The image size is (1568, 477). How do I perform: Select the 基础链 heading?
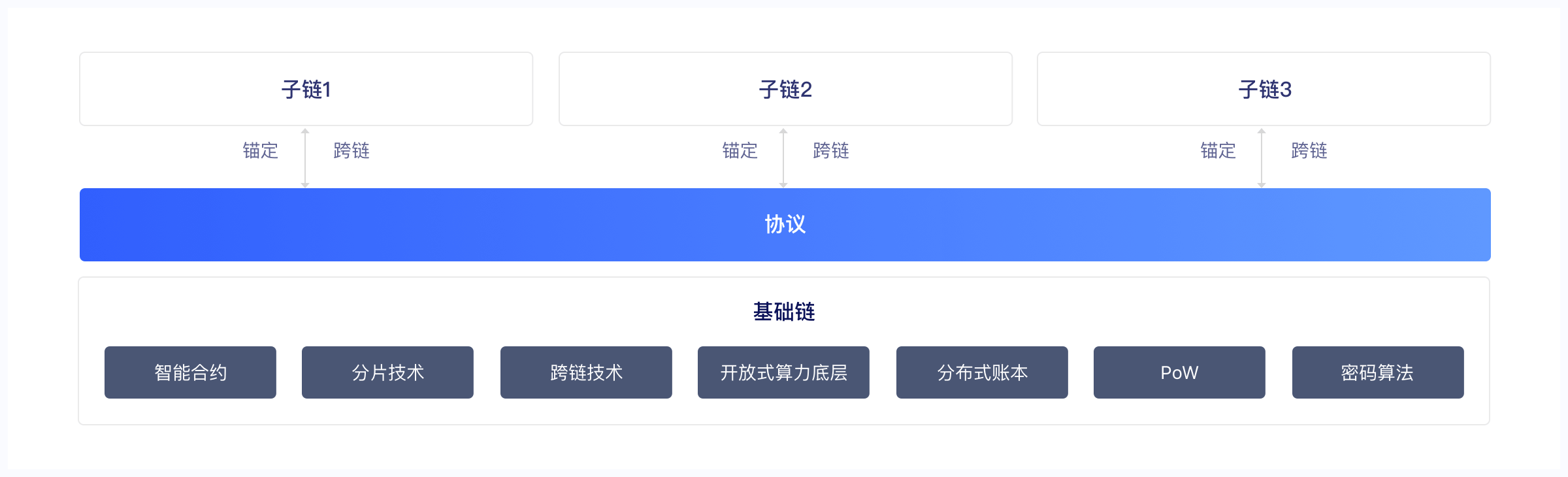click(784, 312)
